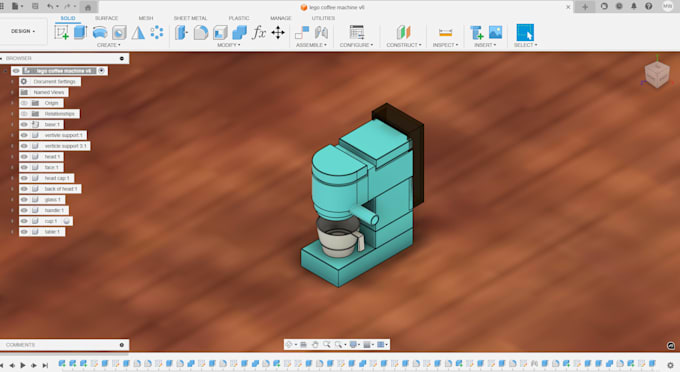Expand the Document Settings node
This screenshot has width=680, height=372.
[12, 82]
